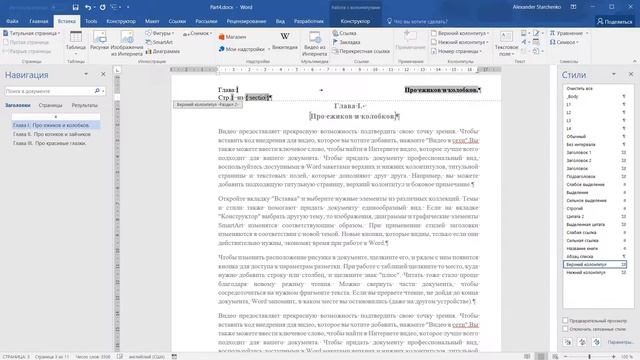Save the document from the quick access toolbar
Screen dimensions: 640x360
point(76,7)
